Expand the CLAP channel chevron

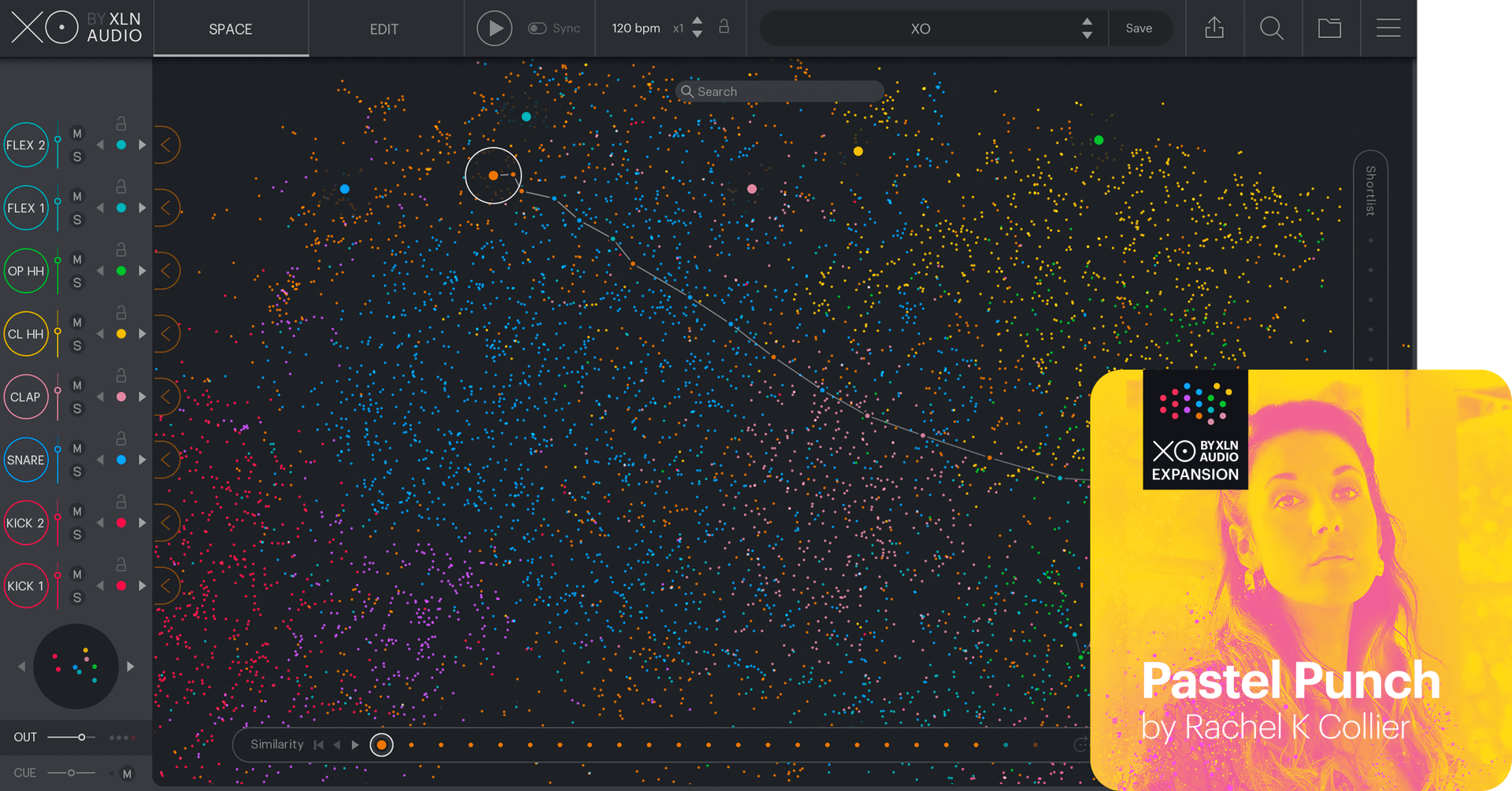[166, 397]
